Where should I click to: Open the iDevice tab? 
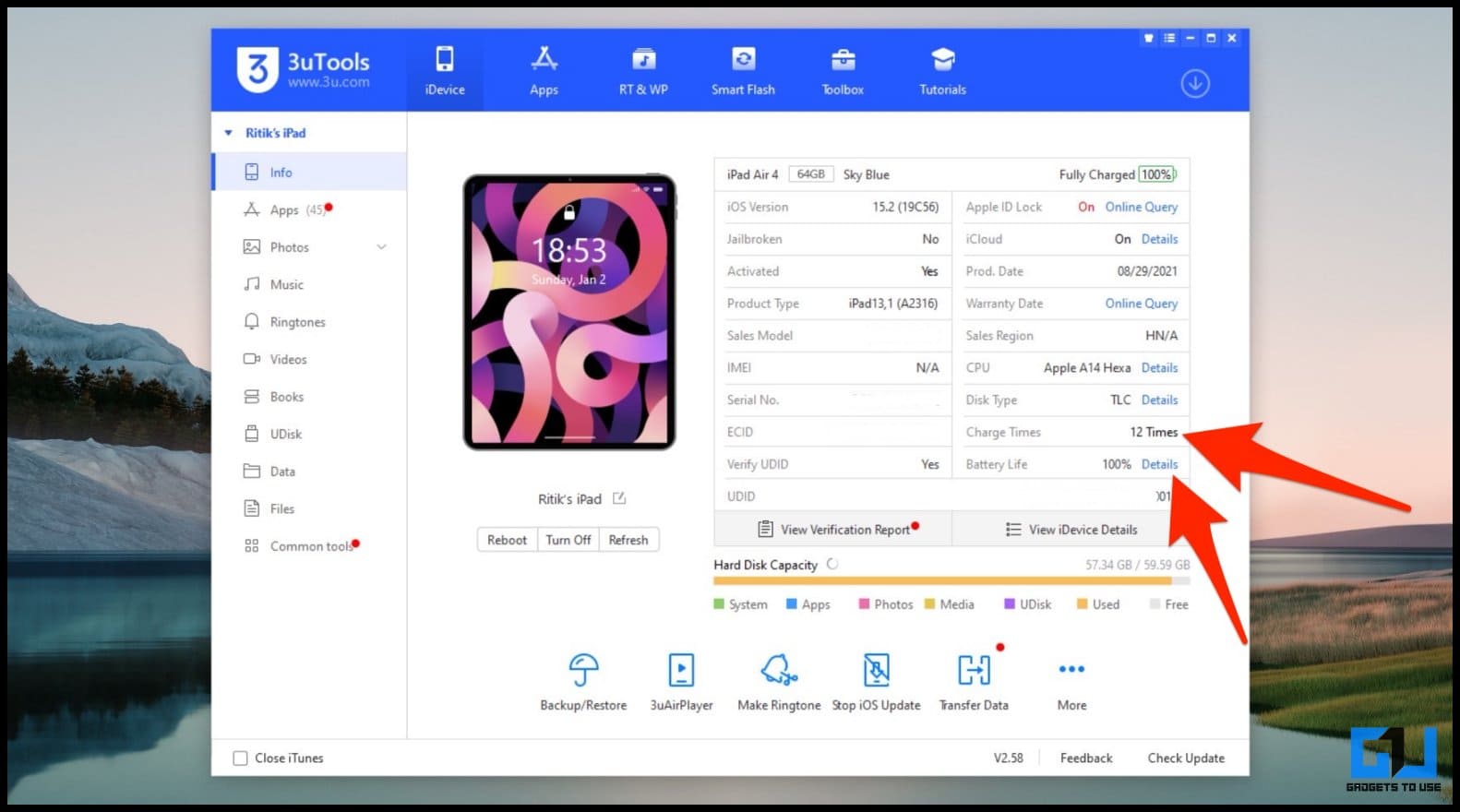click(445, 71)
